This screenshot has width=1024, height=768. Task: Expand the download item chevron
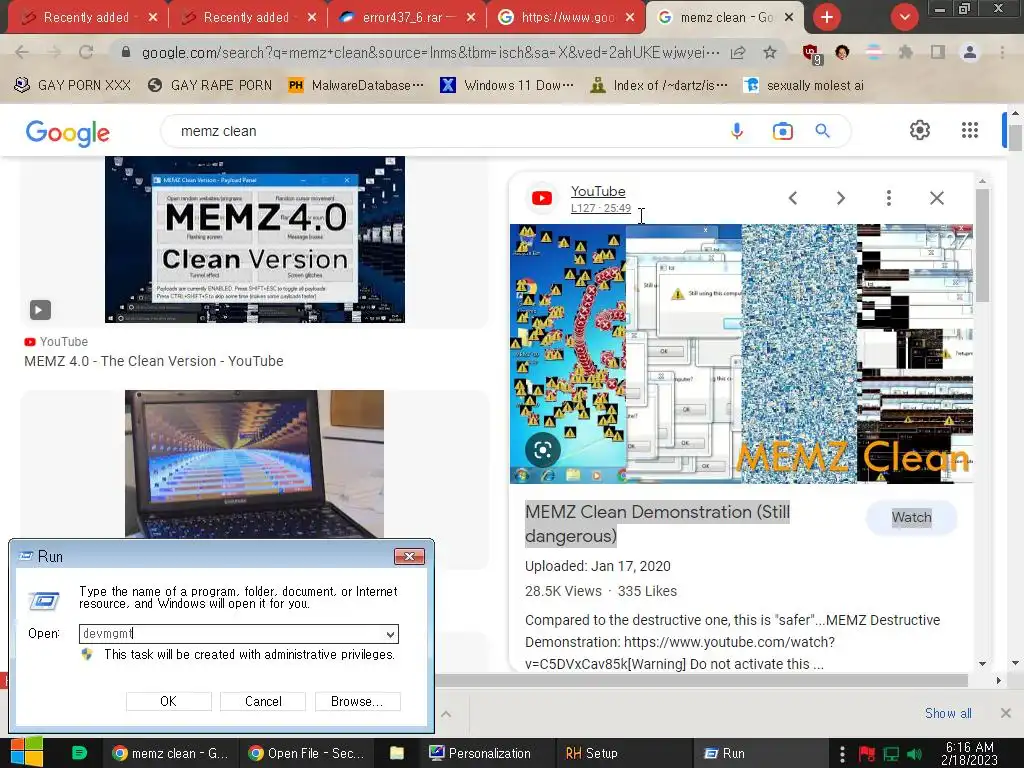click(x=446, y=714)
